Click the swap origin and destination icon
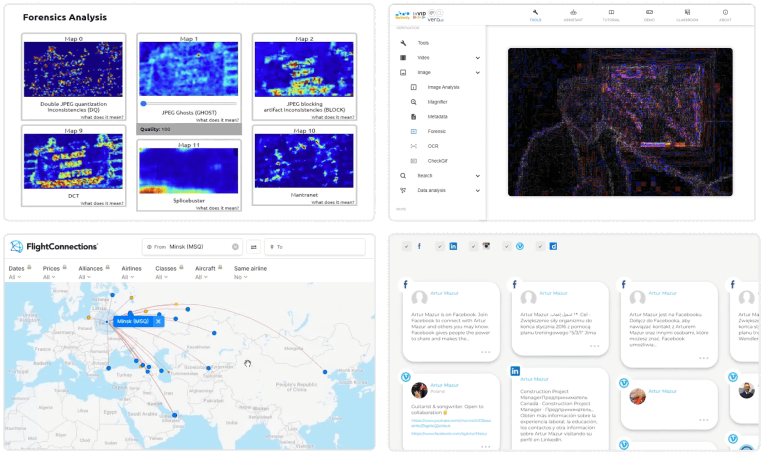The height and width of the screenshot is (454, 763). (254, 246)
